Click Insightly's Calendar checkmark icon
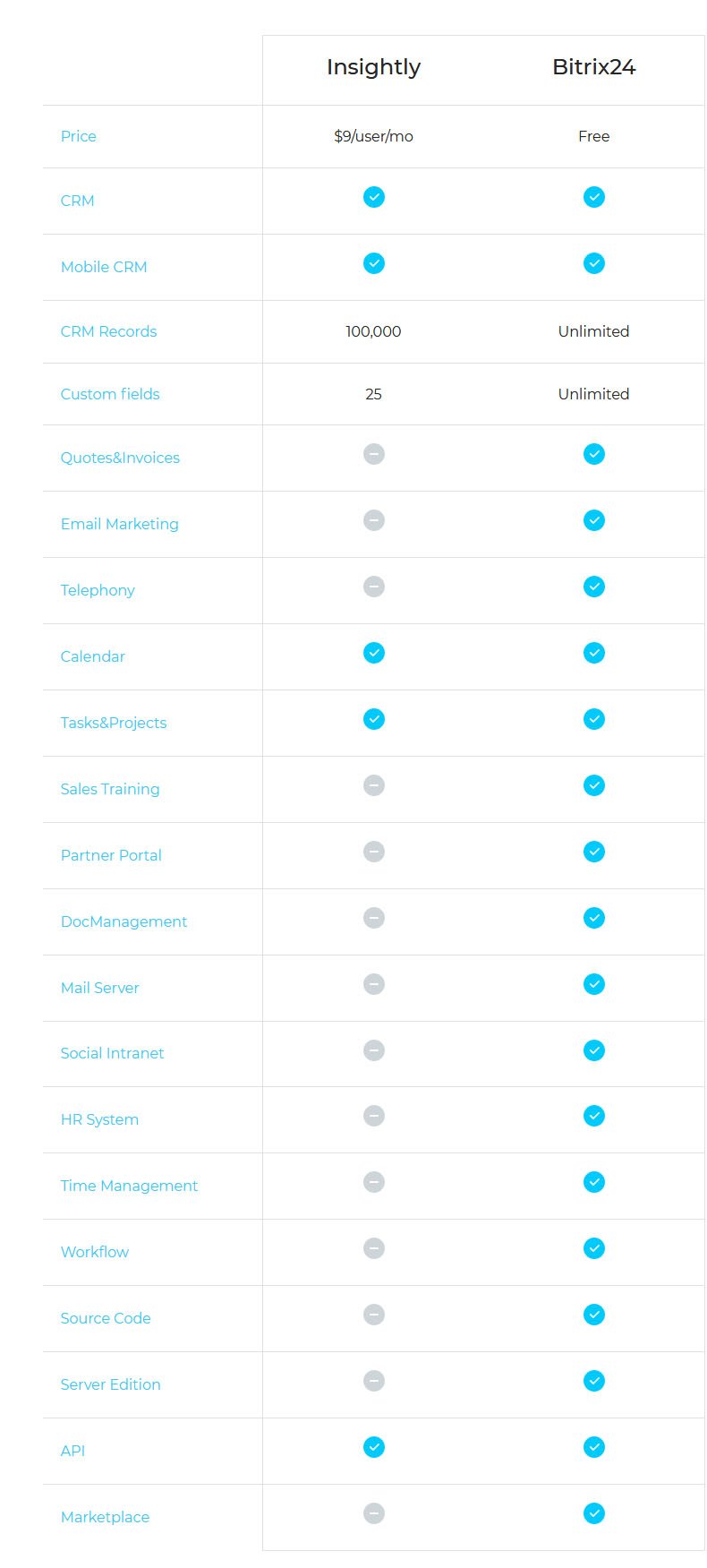The height and width of the screenshot is (1568, 707). tap(374, 653)
